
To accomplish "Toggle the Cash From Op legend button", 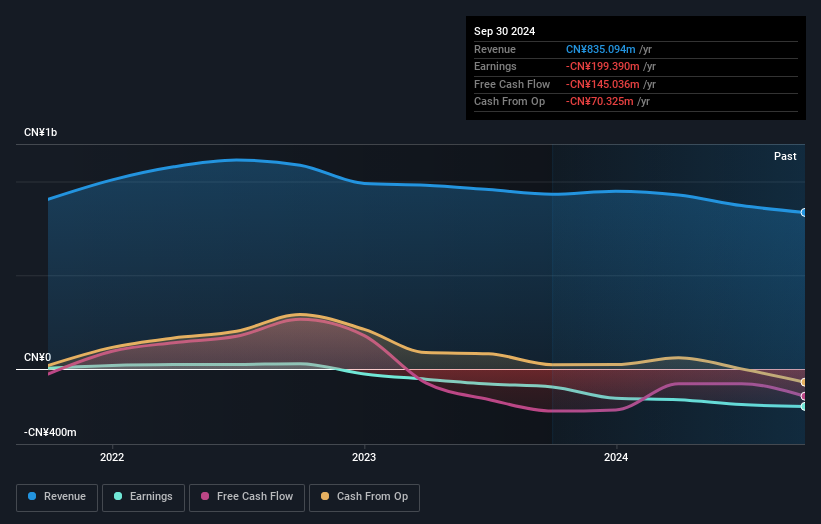I will [x=364, y=497].
